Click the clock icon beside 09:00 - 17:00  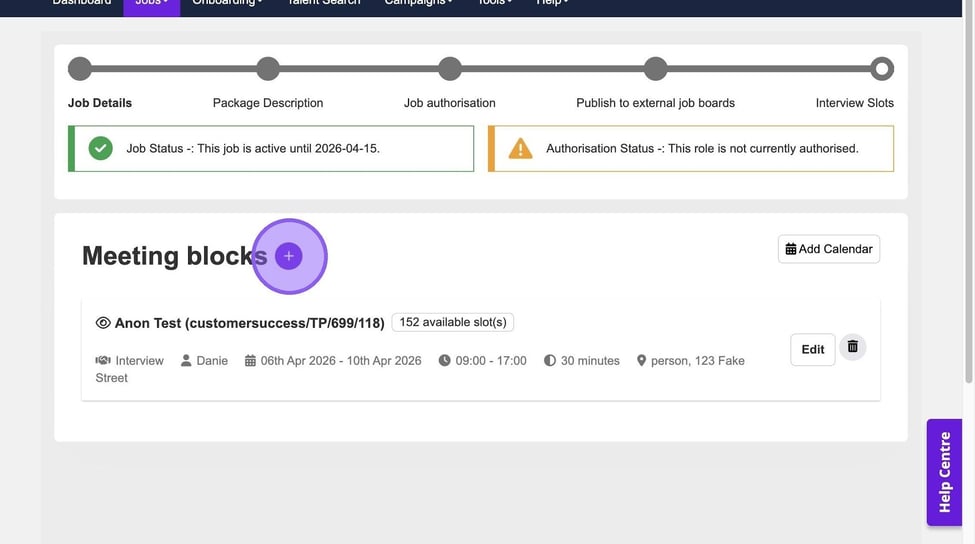(x=444, y=360)
